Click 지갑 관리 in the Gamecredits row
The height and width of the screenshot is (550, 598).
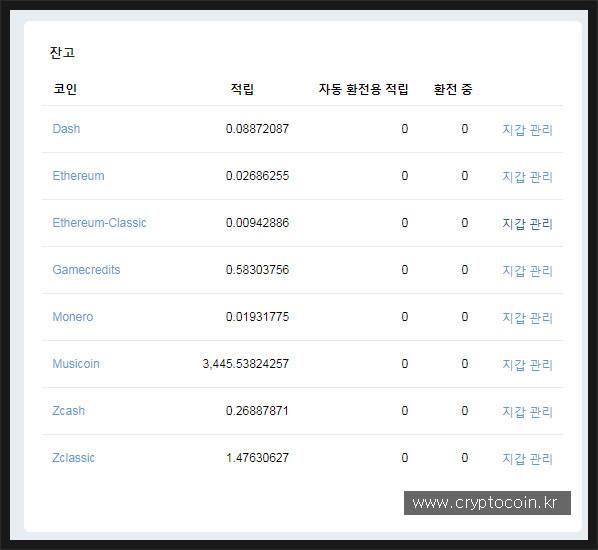527,270
